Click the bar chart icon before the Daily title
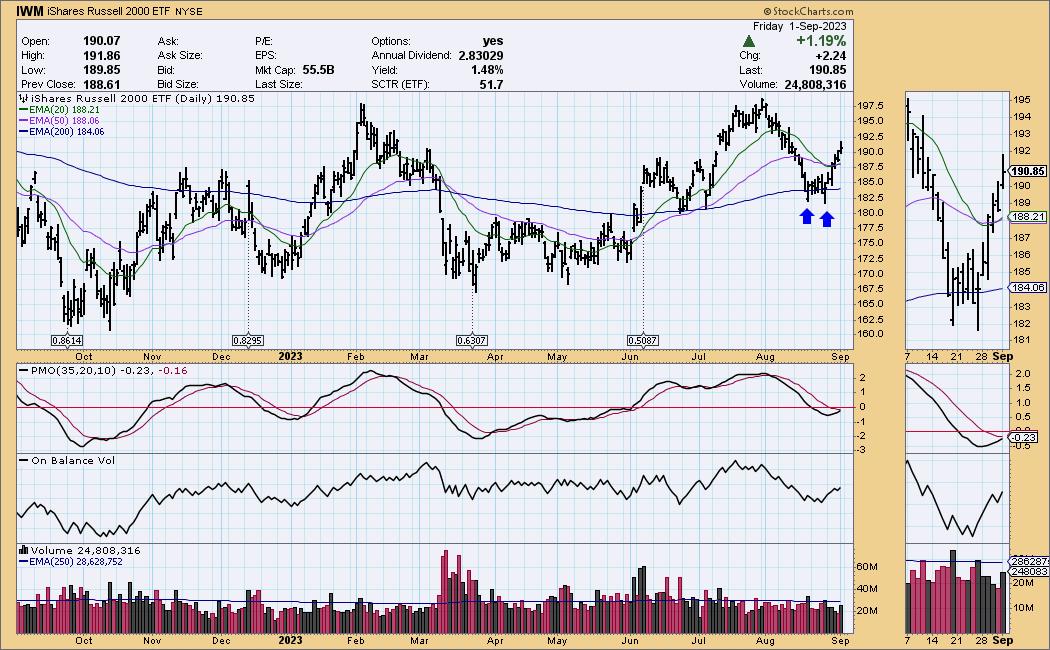This screenshot has width=1050, height=650. point(23,98)
